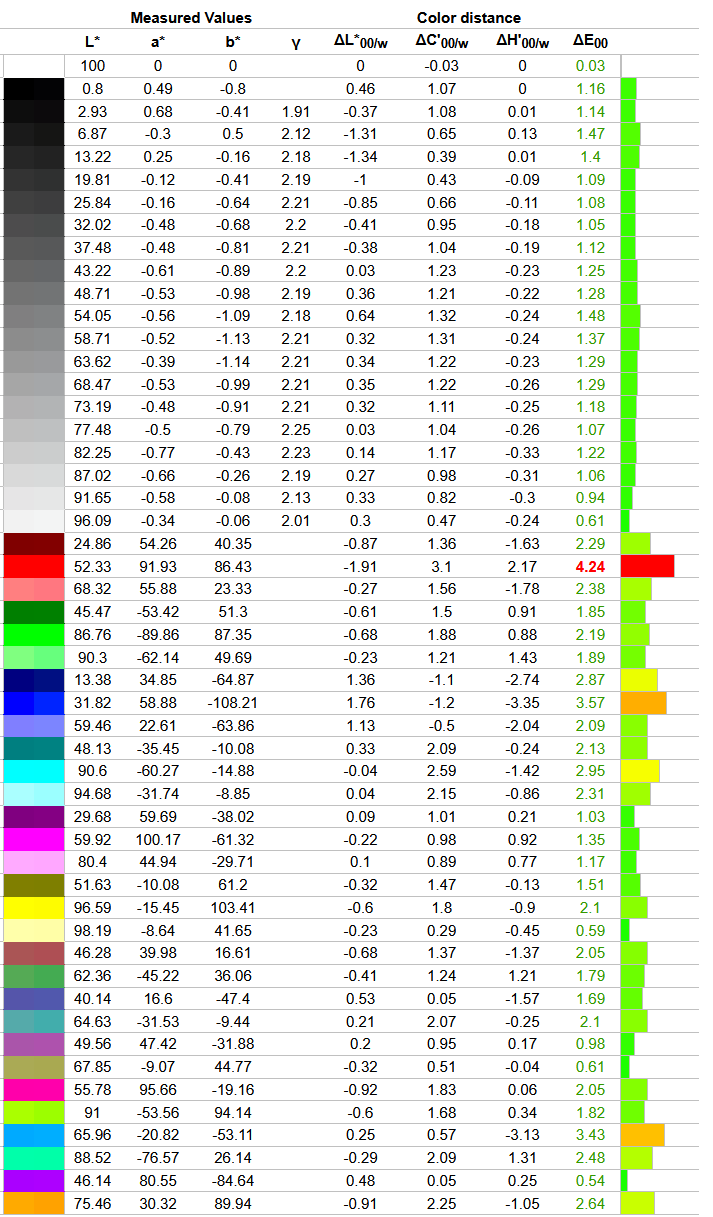Select the L* column header
Viewport: 713px width, 1217px height.
[x=92, y=42]
